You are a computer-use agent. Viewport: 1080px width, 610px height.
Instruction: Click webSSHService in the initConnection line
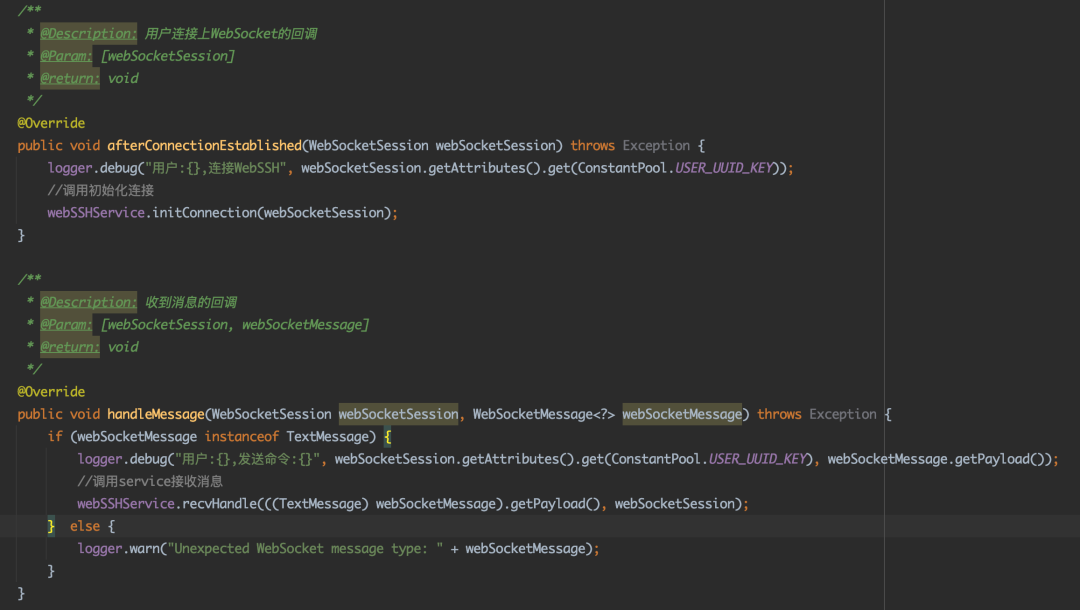96,213
